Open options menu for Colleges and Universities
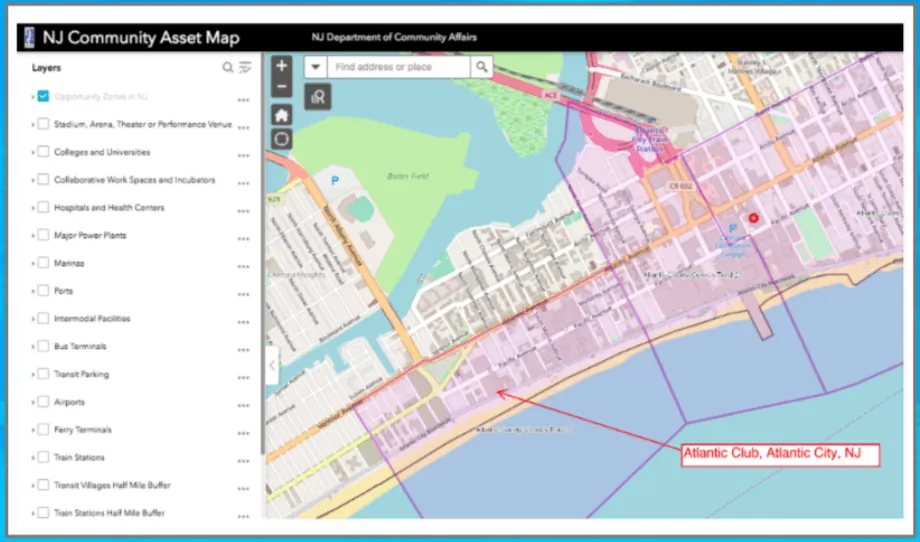 pos(243,156)
